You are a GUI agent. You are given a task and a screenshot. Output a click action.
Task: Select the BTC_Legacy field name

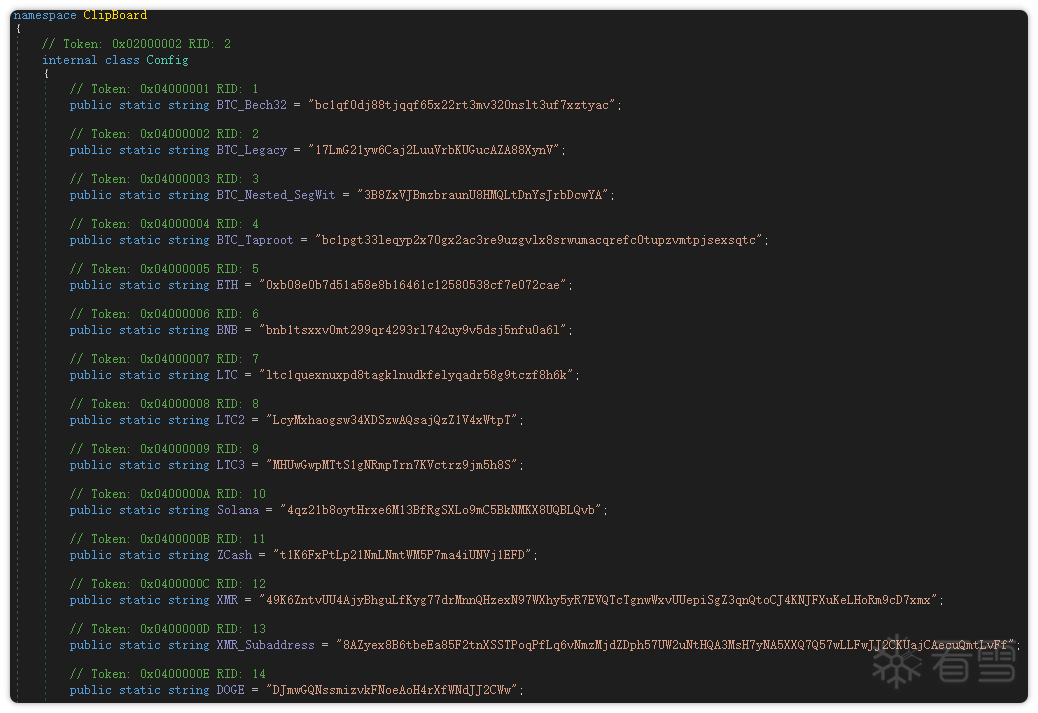(252, 150)
